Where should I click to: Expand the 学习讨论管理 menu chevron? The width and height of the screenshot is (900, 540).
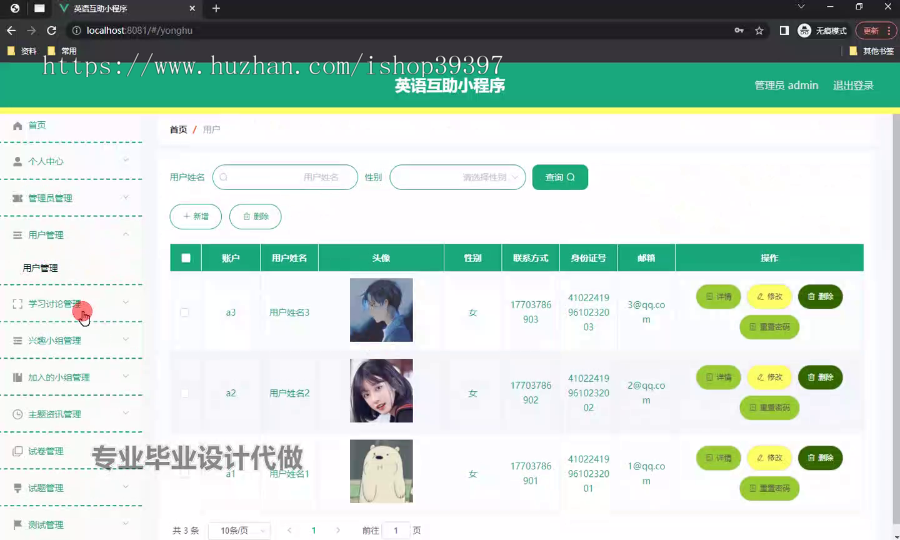click(126, 302)
